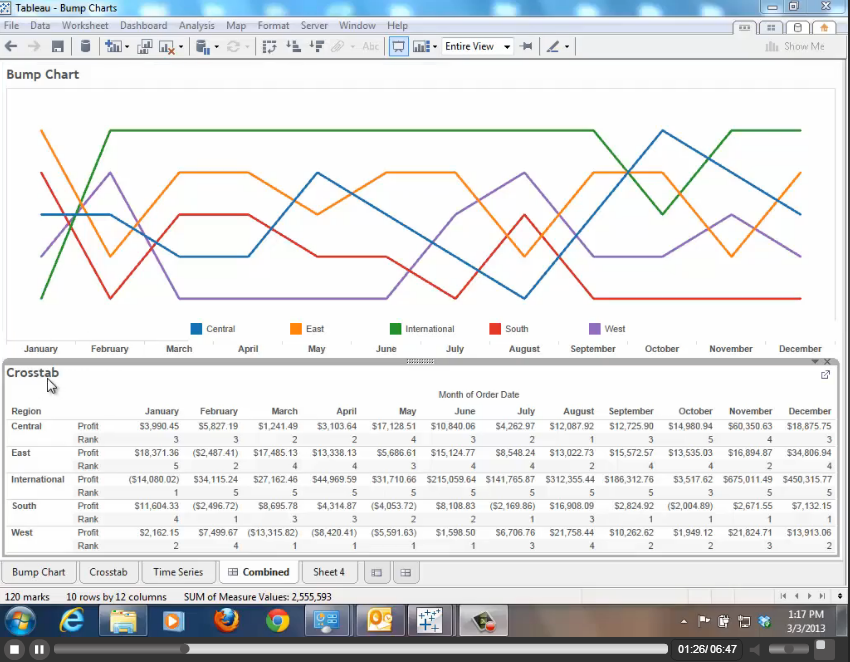The image size is (850, 662).
Task: Toggle the Presentation Mode button
Action: [399, 47]
